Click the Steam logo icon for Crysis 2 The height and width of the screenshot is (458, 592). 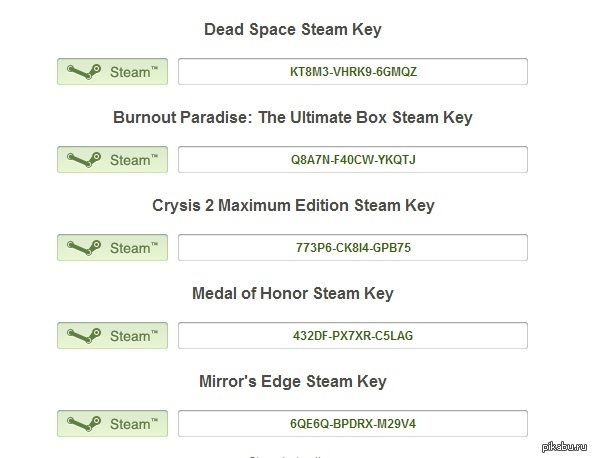pyautogui.click(x=84, y=248)
